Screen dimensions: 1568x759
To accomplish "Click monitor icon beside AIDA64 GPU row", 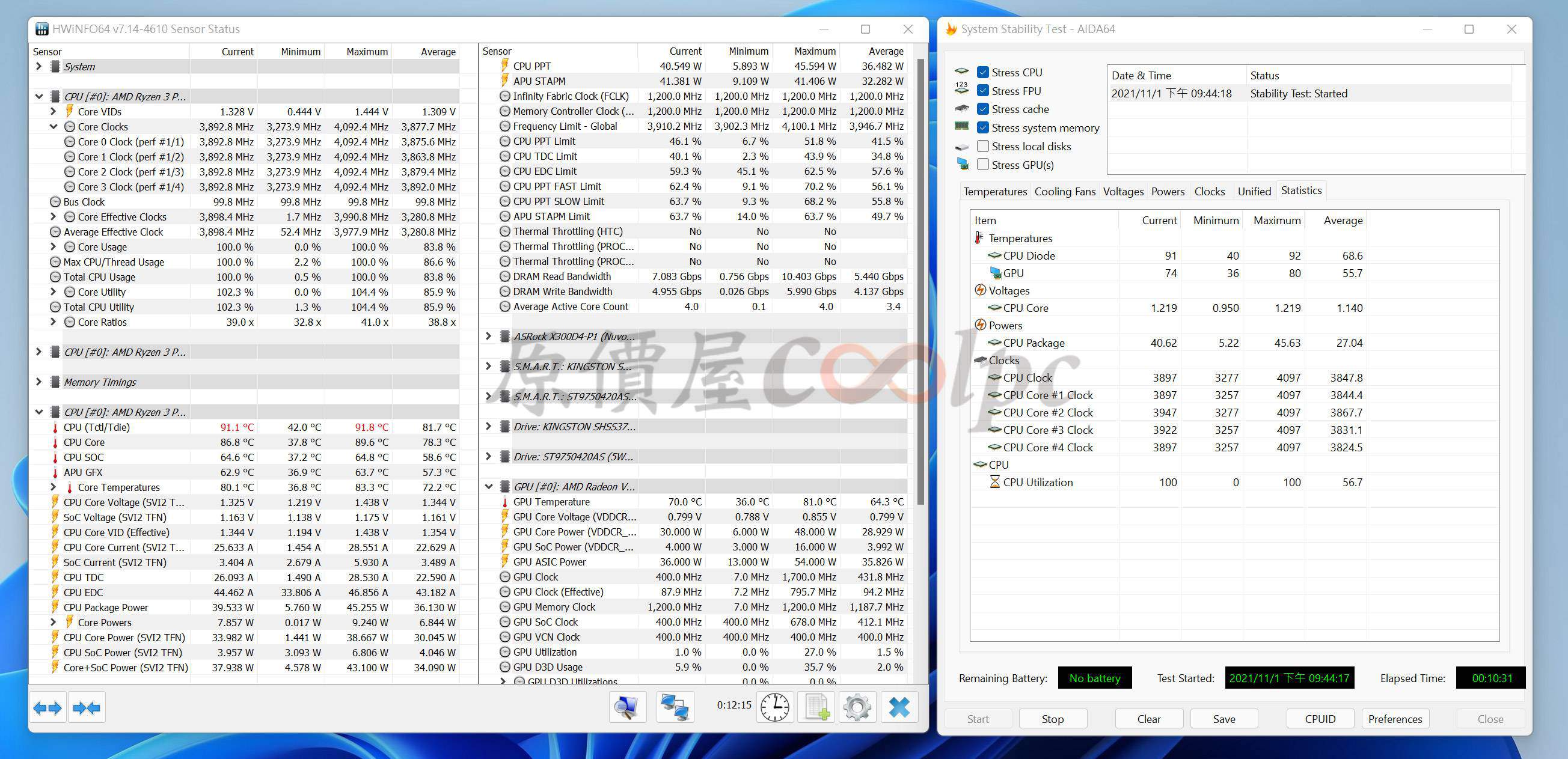I will [995, 272].
